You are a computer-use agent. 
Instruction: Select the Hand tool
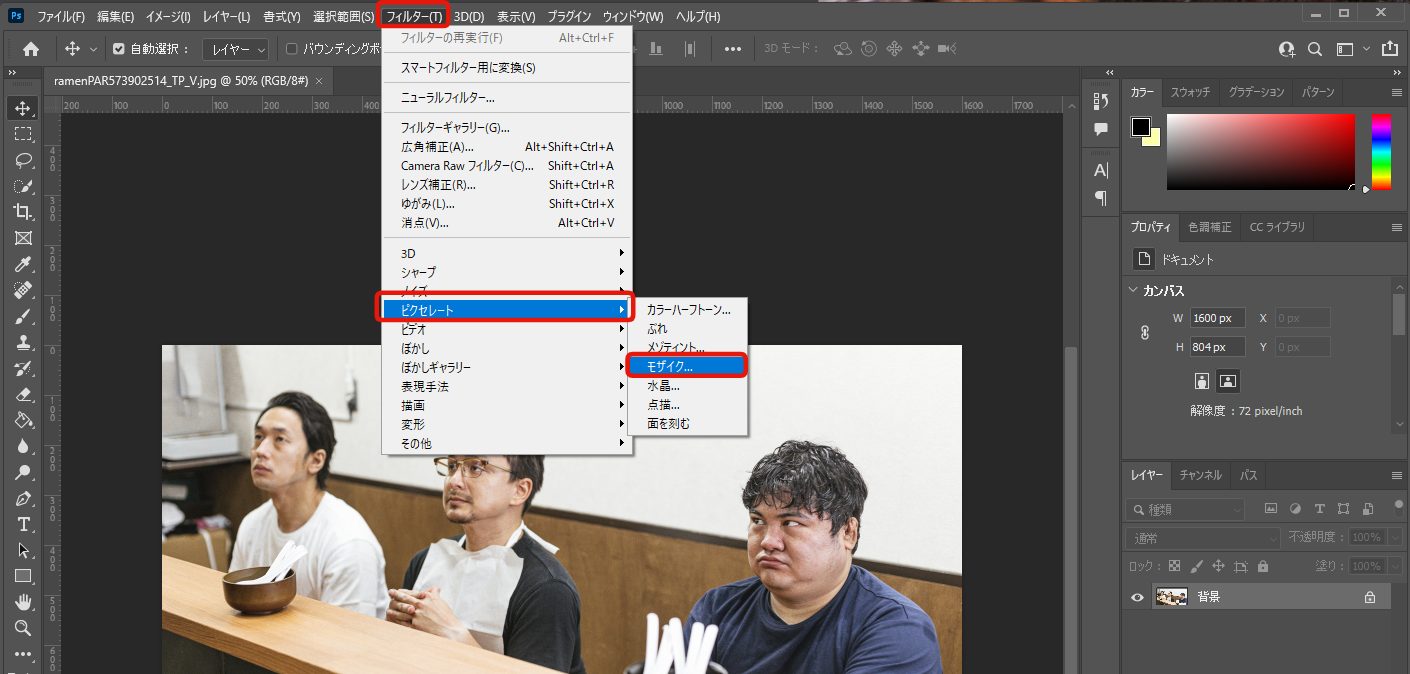click(x=22, y=602)
